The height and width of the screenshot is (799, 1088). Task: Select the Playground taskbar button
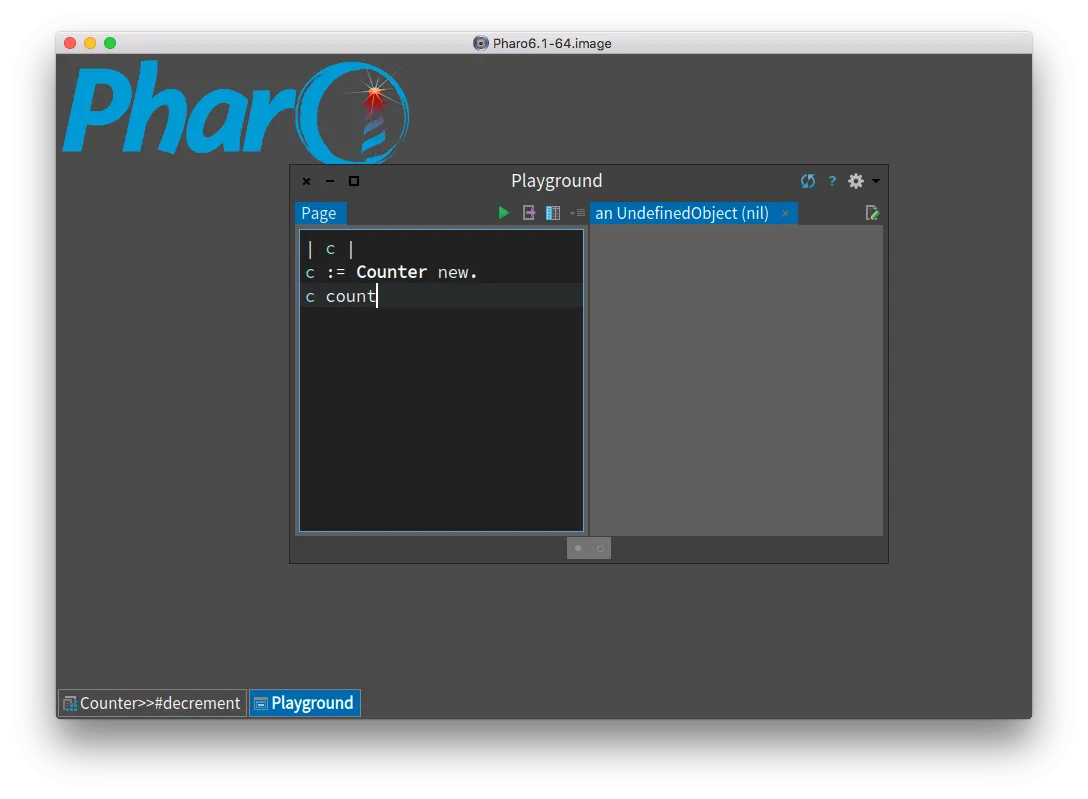(x=305, y=703)
